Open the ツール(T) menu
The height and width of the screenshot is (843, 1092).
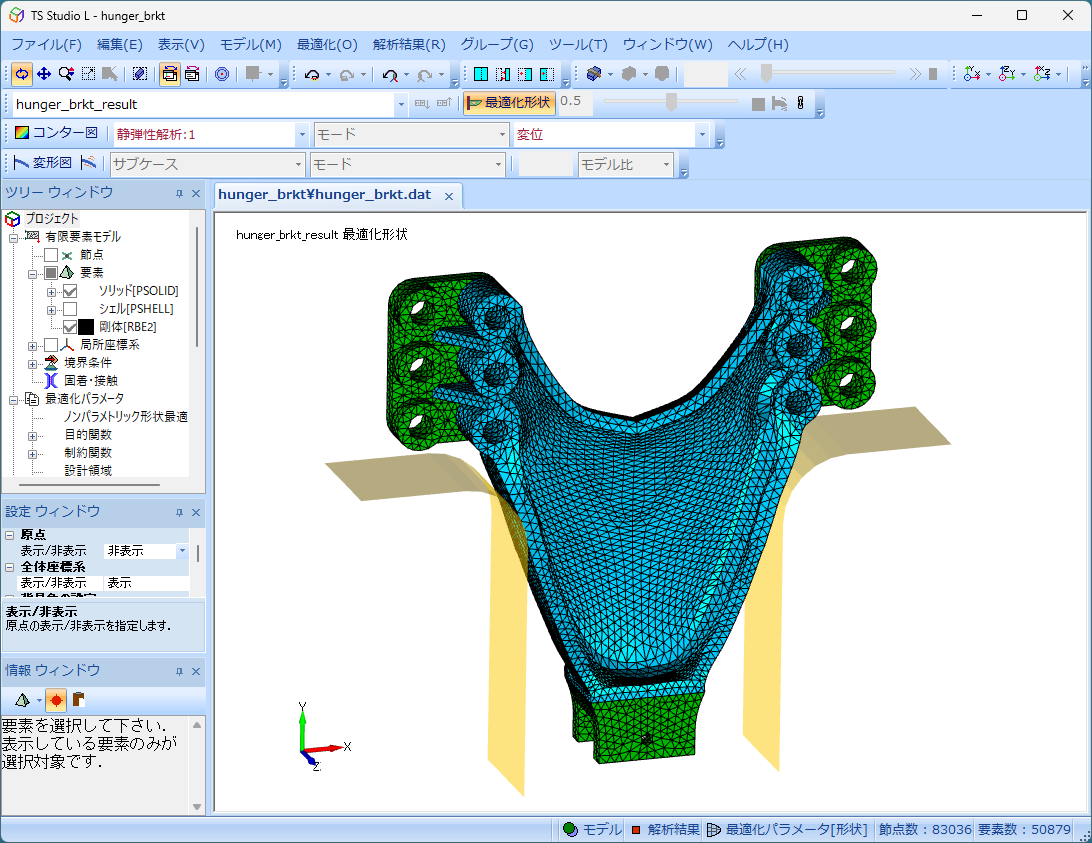click(578, 45)
